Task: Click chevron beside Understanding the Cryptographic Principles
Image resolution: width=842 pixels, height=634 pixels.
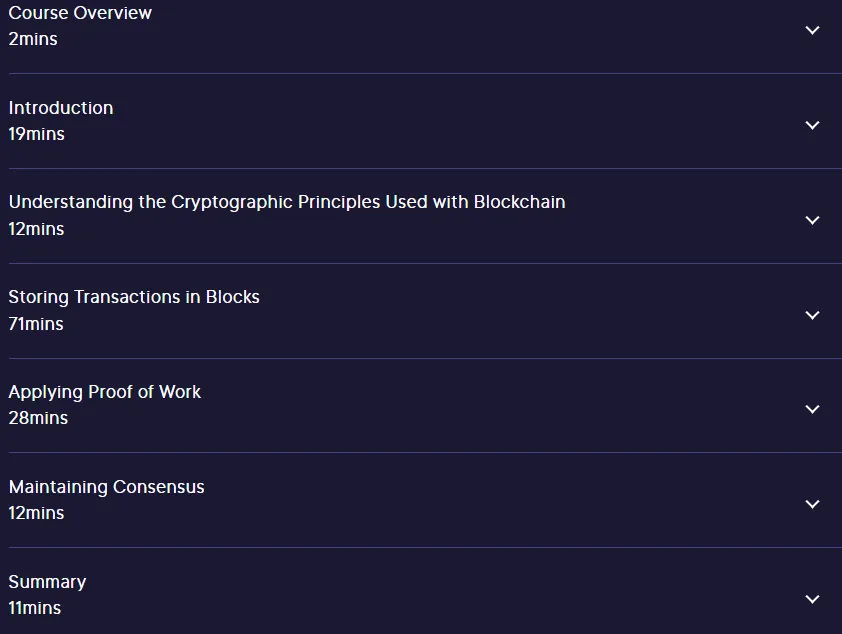Action: point(812,220)
